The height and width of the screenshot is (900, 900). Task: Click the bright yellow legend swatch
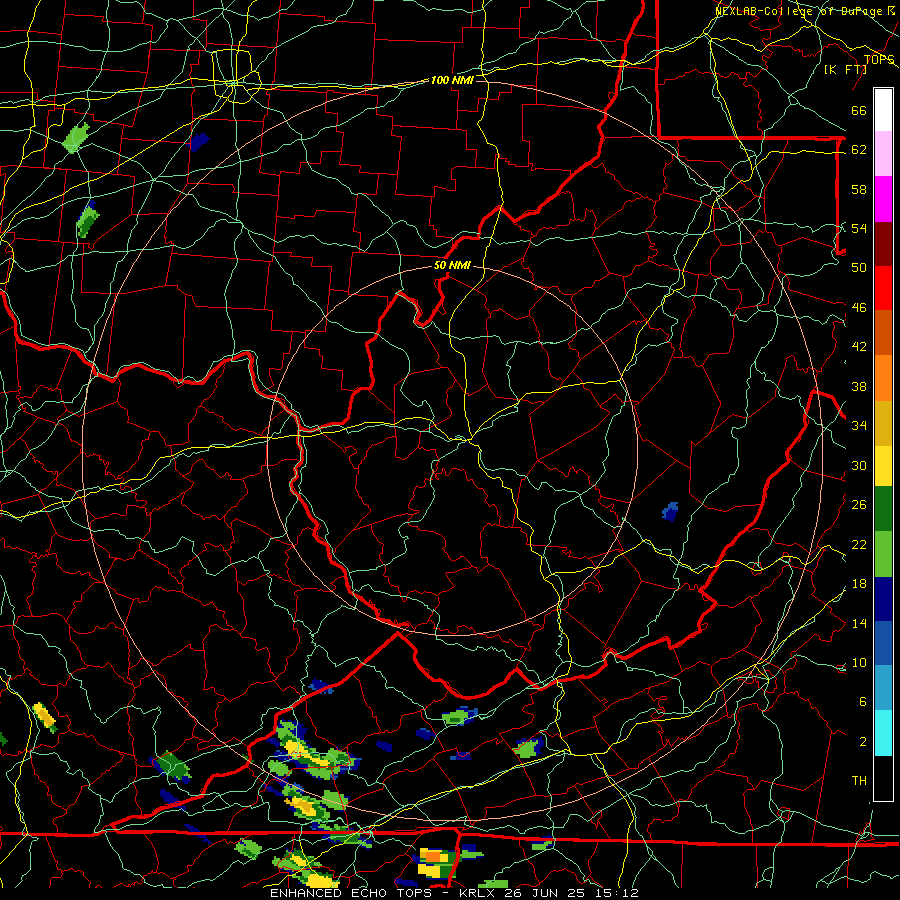coord(883,465)
